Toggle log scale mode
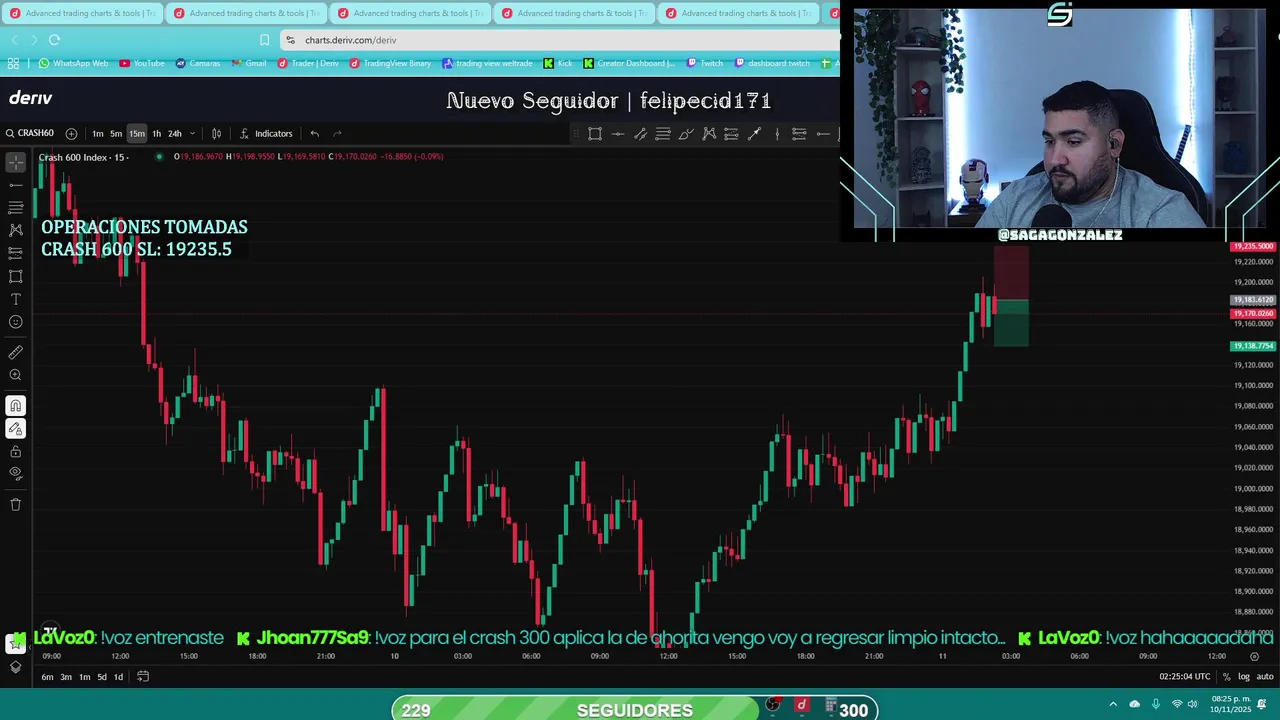 click(1244, 677)
